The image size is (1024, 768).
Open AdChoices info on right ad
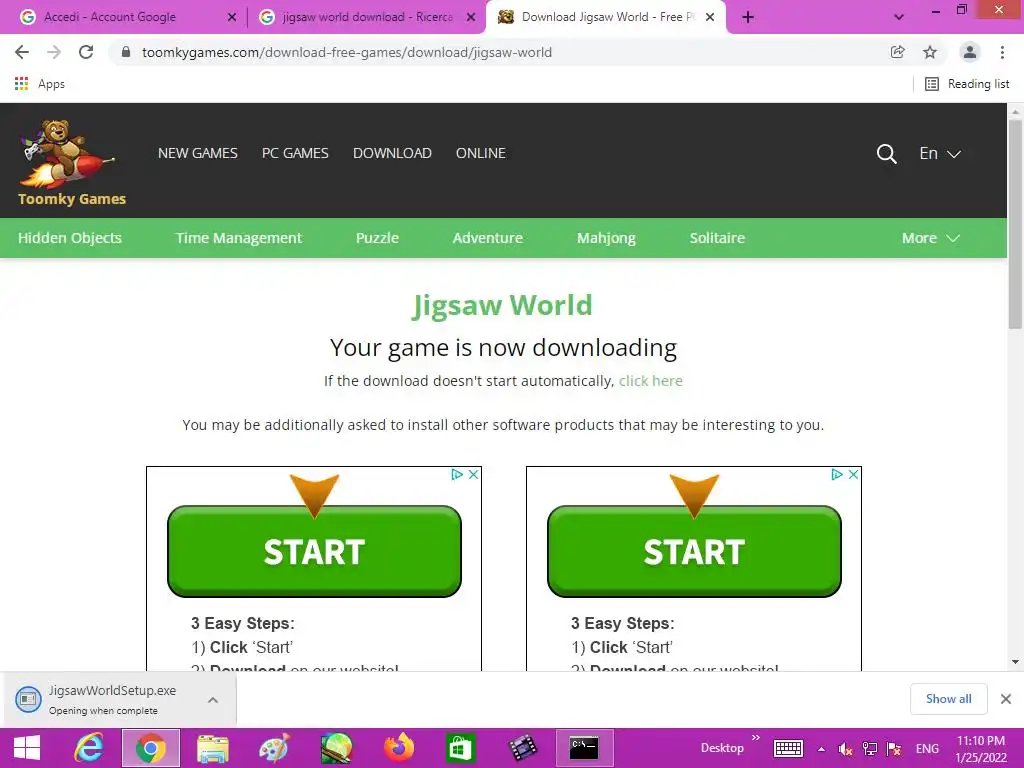tap(837, 474)
